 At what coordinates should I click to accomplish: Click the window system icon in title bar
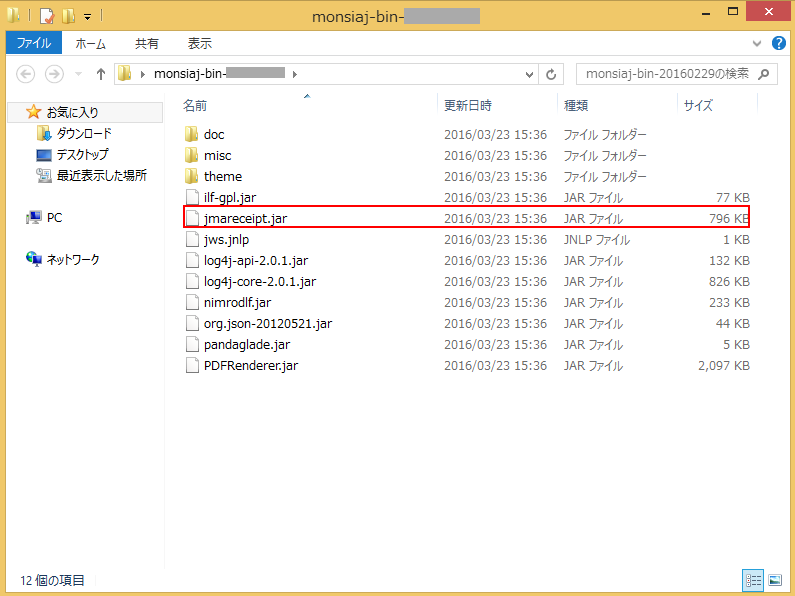click(14, 15)
